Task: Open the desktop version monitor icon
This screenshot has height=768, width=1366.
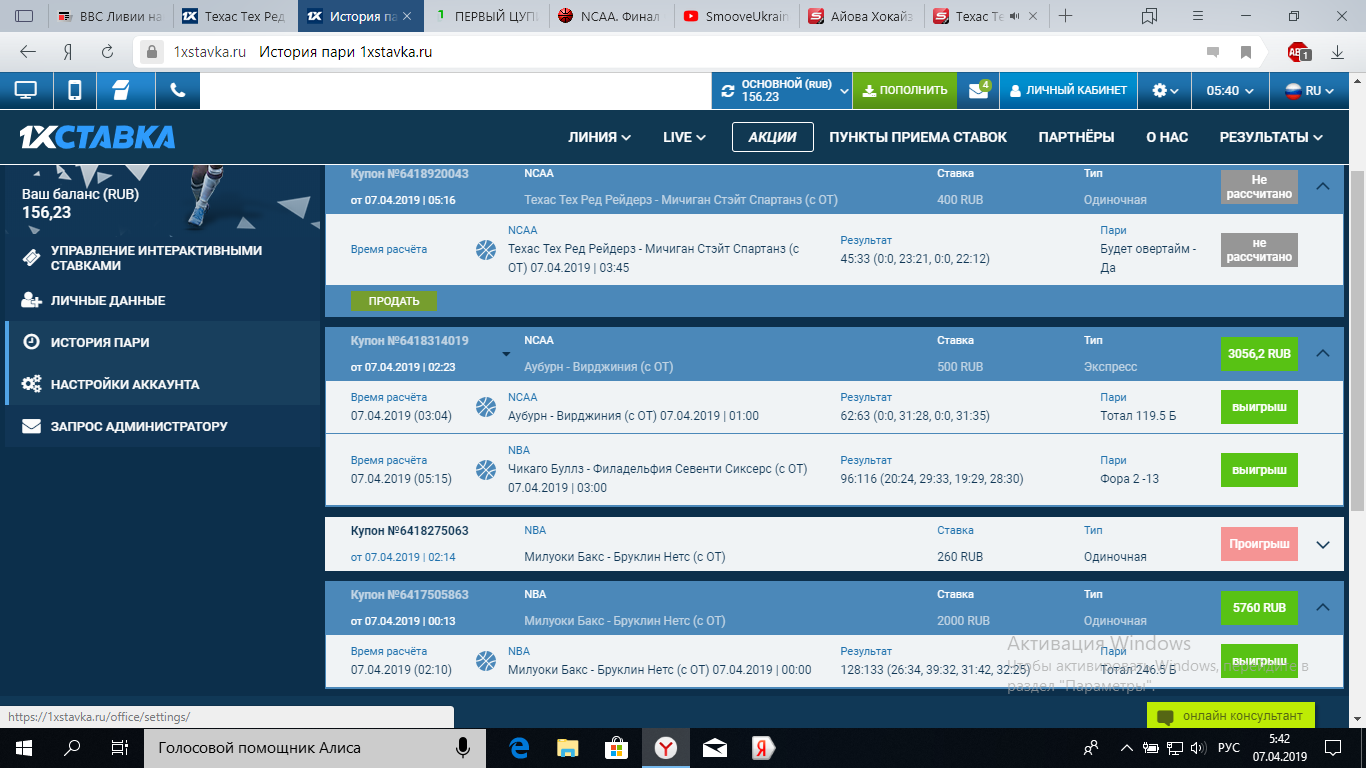Action: [x=26, y=90]
